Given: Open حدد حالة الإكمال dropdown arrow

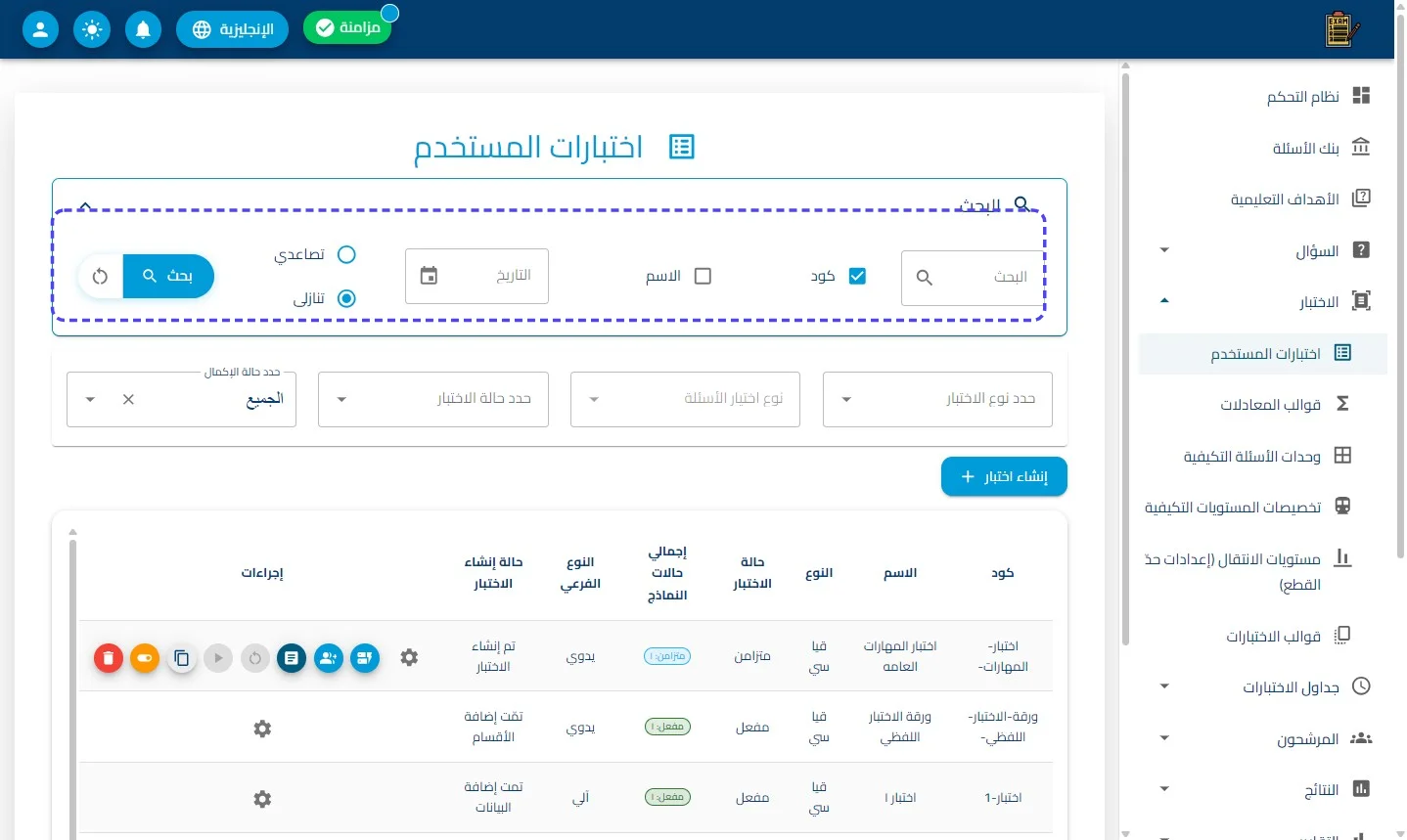Looking at the screenshot, I should [90, 399].
